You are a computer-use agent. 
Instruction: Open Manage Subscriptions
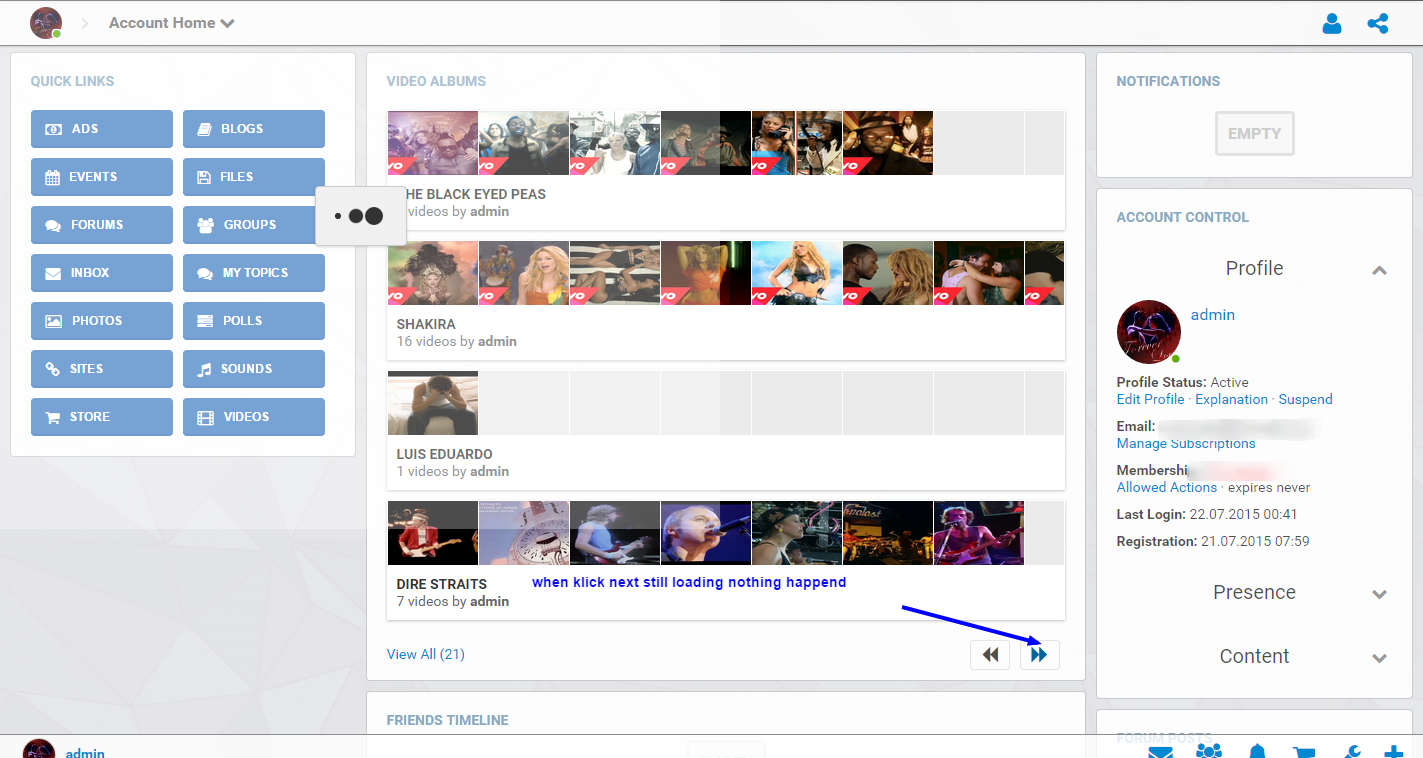coord(1186,443)
